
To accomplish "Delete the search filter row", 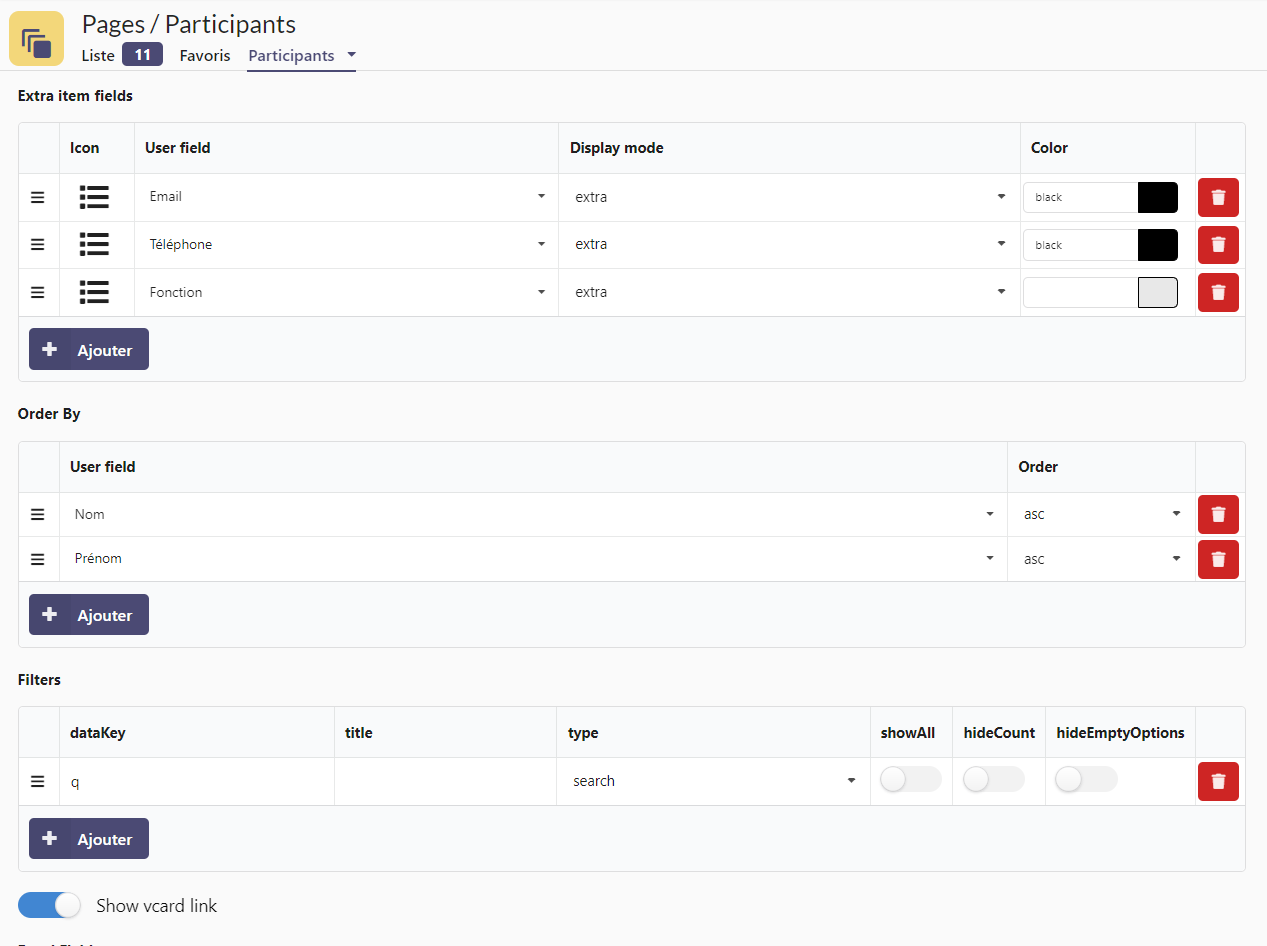I will tap(1218, 781).
